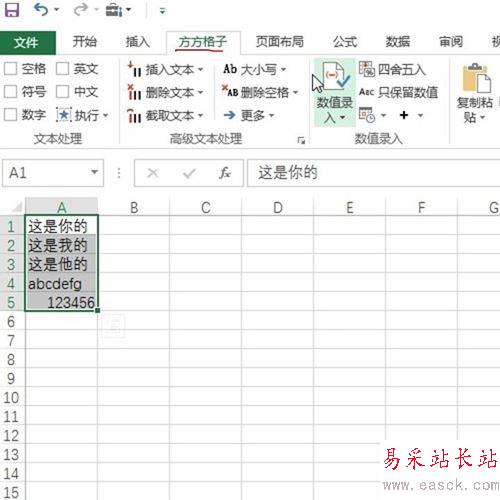The height and width of the screenshot is (500, 500).
Task: Open the 大小写 dropdown arrow
Action: [x=283, y=69]
